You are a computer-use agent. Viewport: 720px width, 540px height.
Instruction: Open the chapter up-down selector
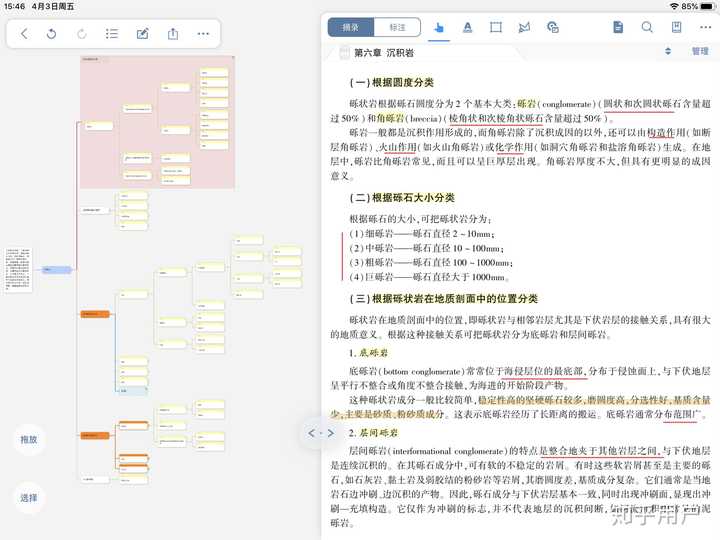click(668, 51)
